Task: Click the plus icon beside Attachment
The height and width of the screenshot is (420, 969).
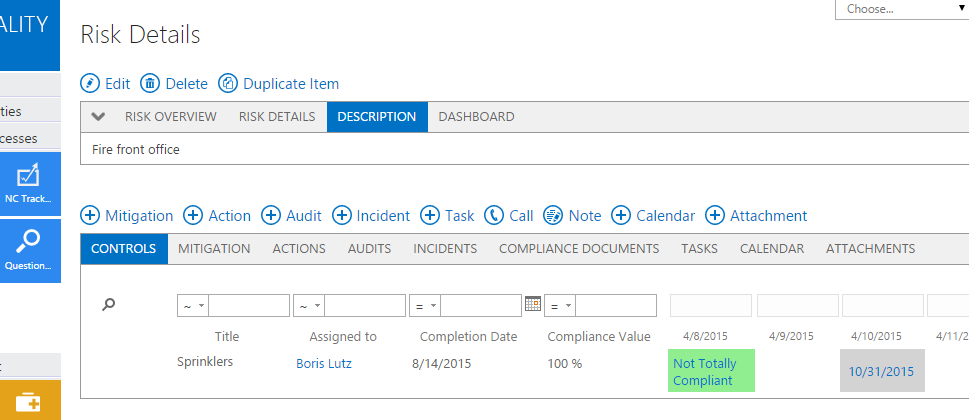Action: pos(715,215)
